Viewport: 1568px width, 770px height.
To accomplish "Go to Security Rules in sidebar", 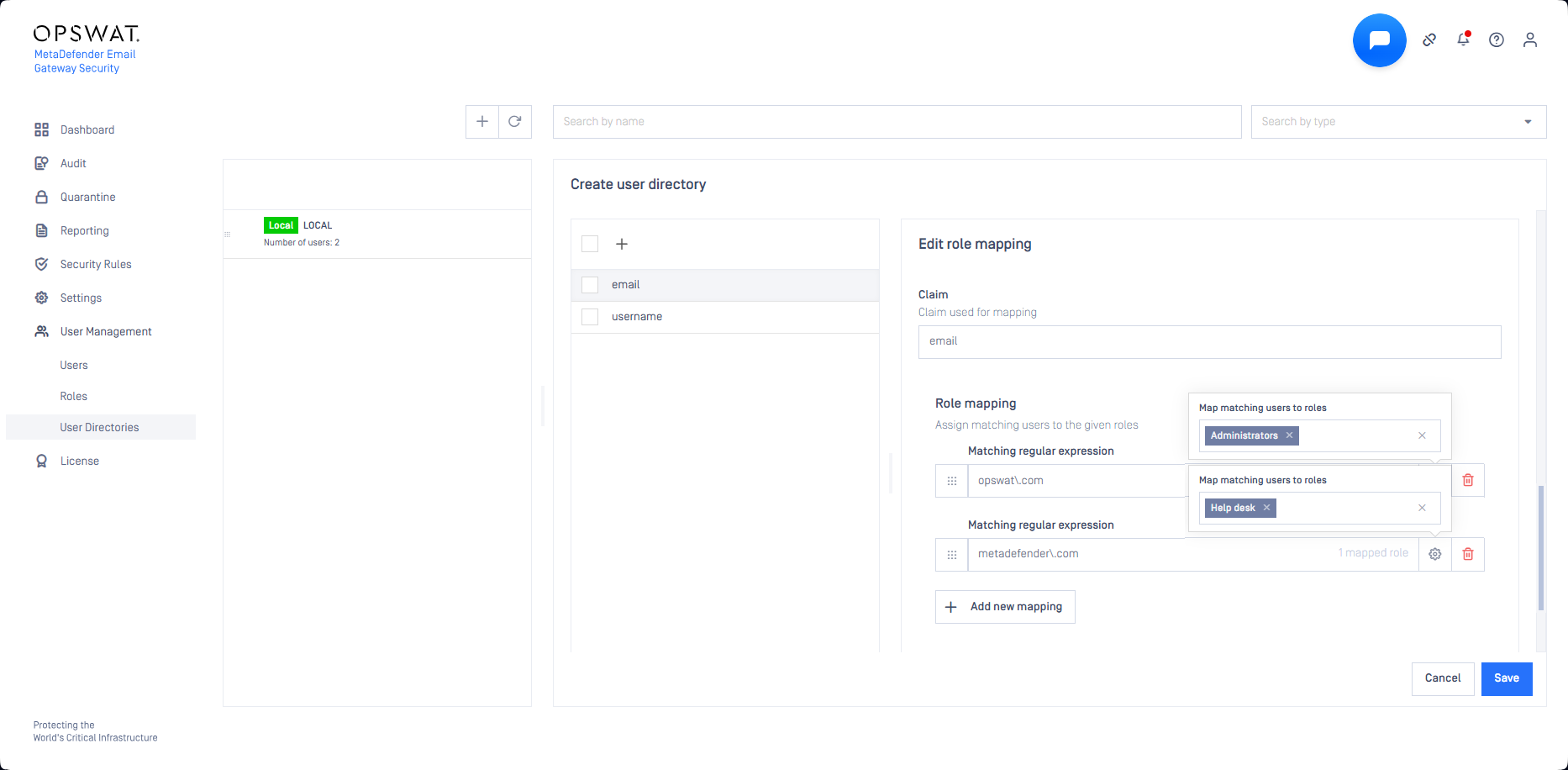I will [x=96, y=264].
